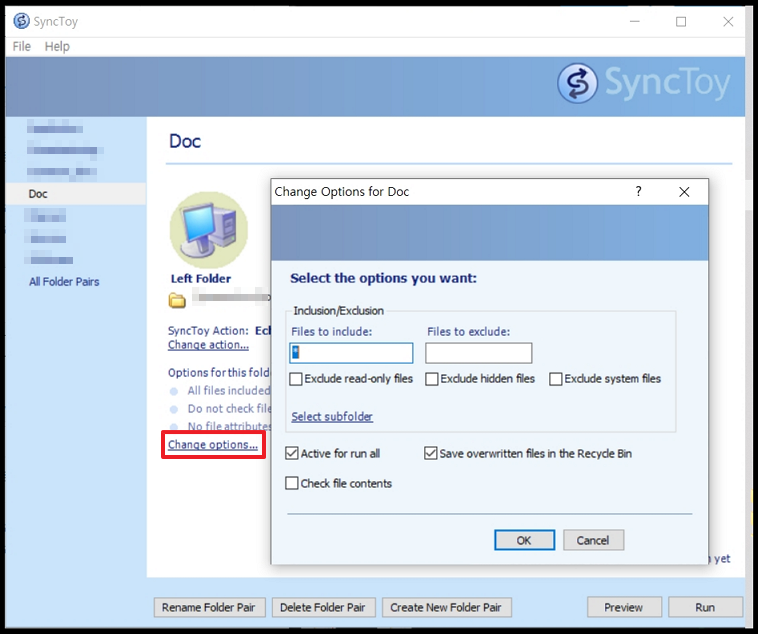Image resolution: width=758 pixels, height=634 pixels.
Task: Click the Preview button
Action: 624,607
